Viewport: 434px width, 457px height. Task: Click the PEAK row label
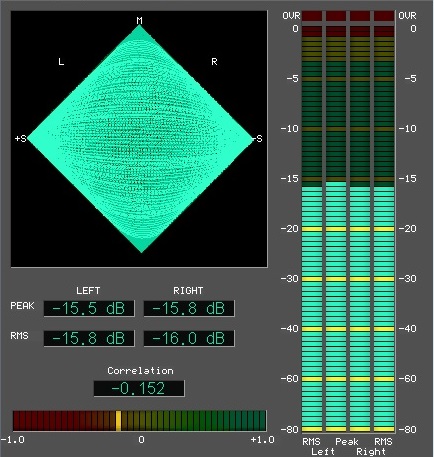point(22,306)
